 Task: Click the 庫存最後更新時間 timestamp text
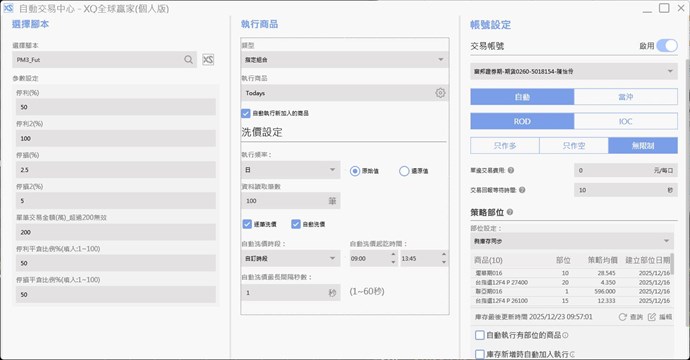(533, 317)
